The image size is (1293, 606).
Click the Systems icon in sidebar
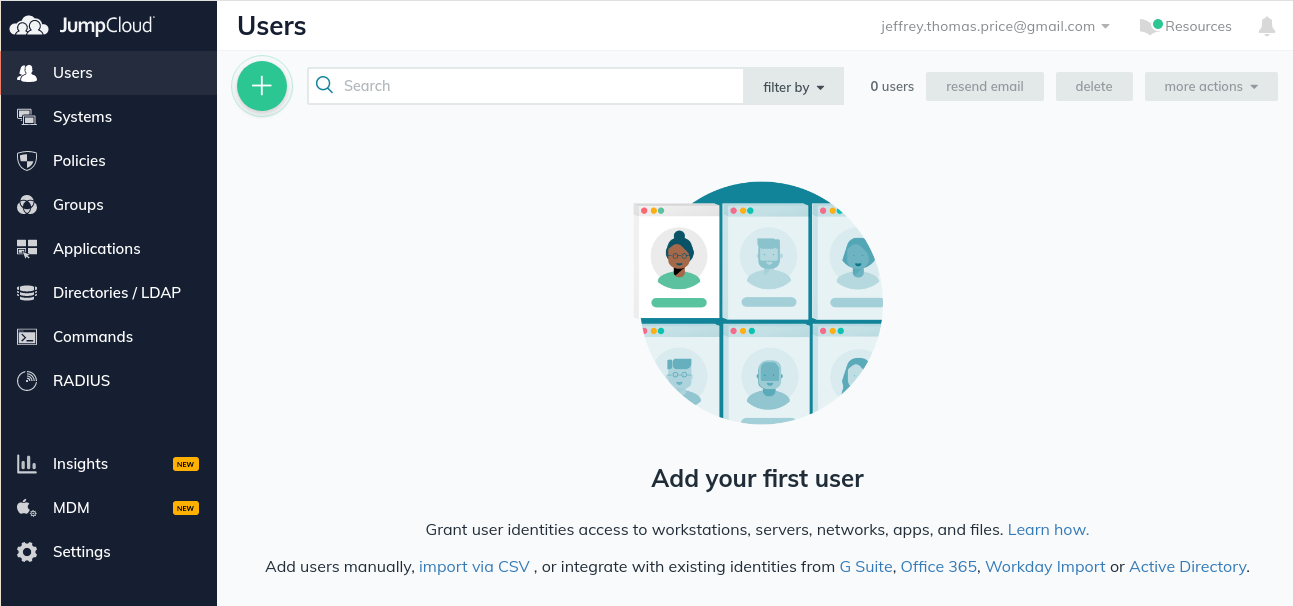coord(27,117)
